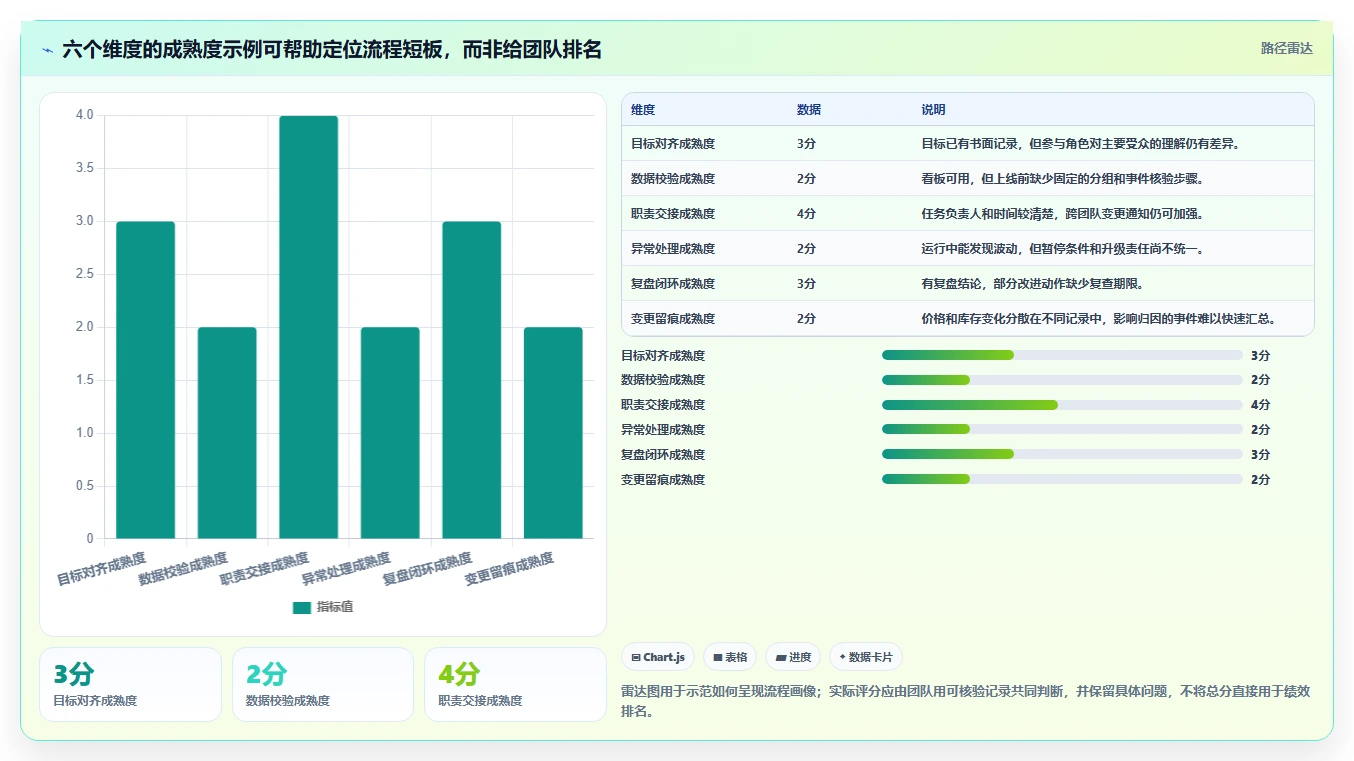Image resolution: width=1354 pixels, height=761 pixels.
Task: Open the 2分 数据校验成熟度 data card
Action: click(x=323, y=685)
